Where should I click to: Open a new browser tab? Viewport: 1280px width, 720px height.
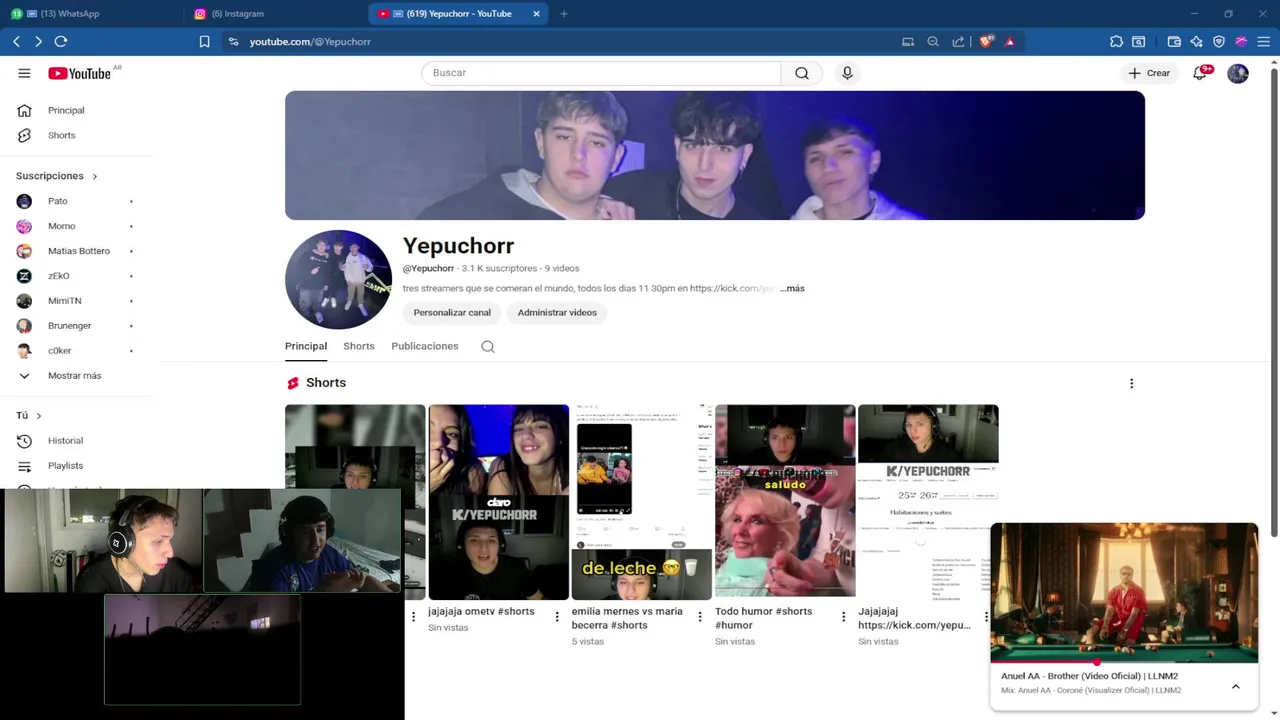(564, 14)
